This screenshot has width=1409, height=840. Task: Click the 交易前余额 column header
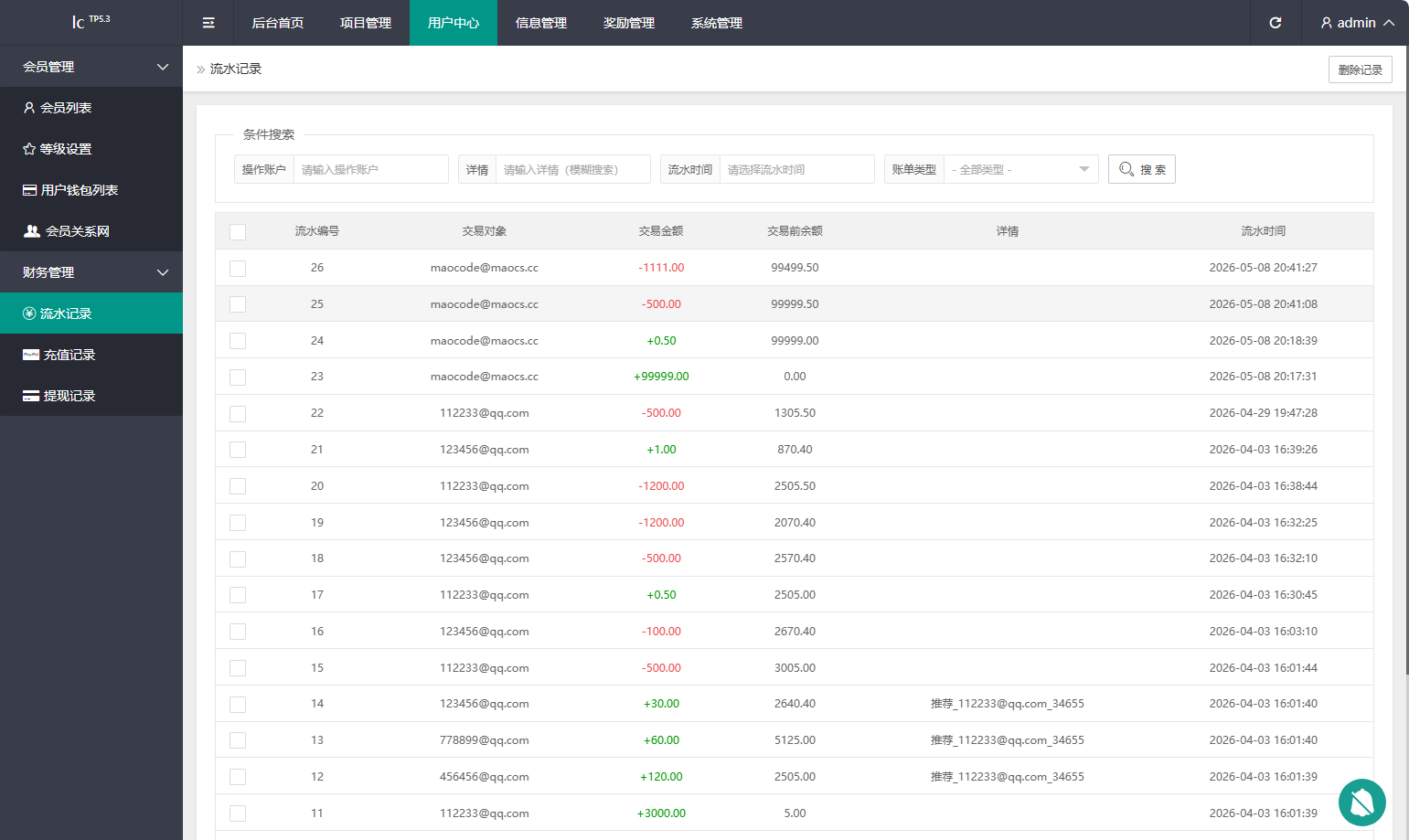click(x=795, y=231)
